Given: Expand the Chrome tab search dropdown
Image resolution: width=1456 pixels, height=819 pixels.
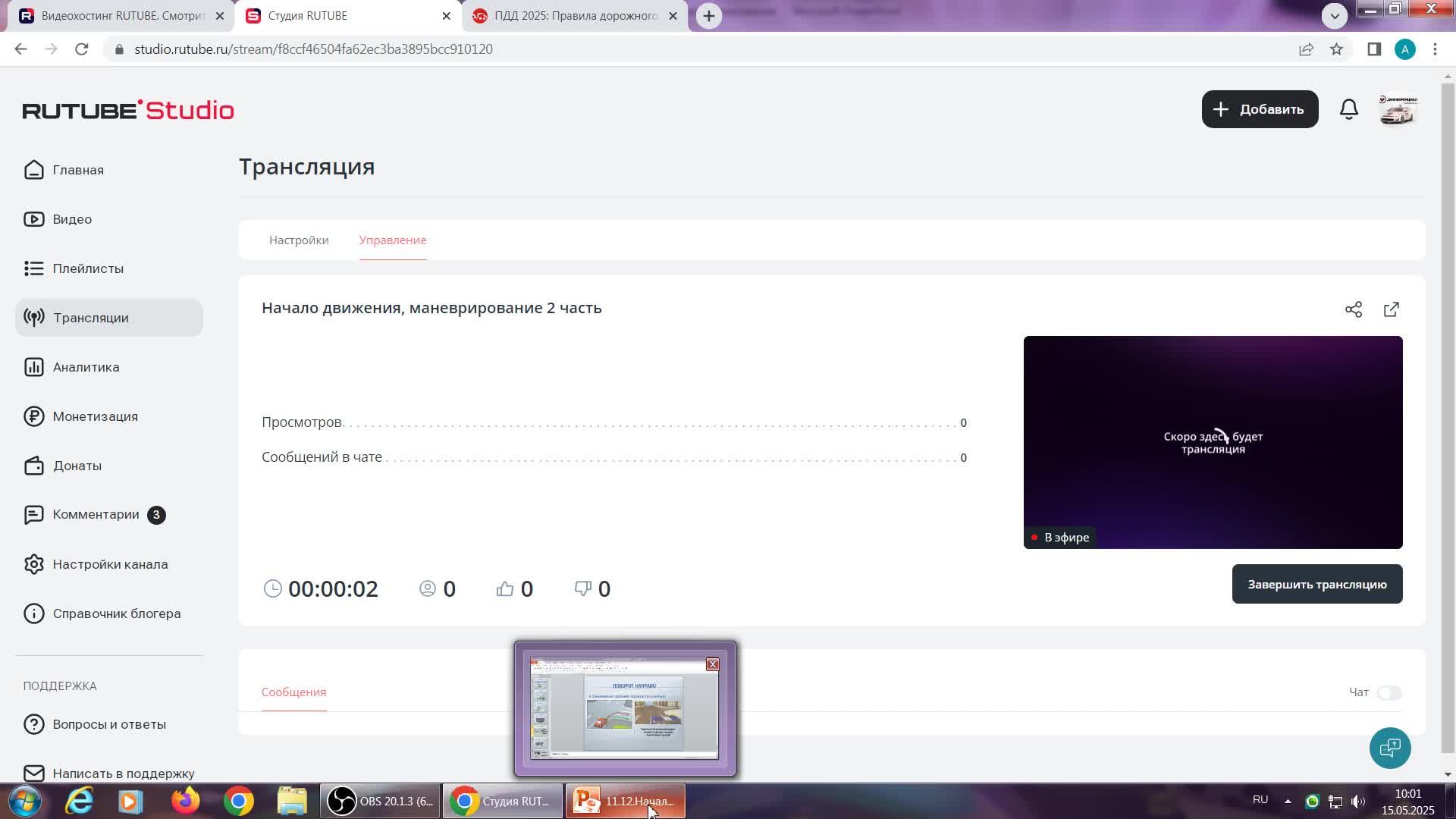Looking at the screenshot, I should pos(1335,15).
